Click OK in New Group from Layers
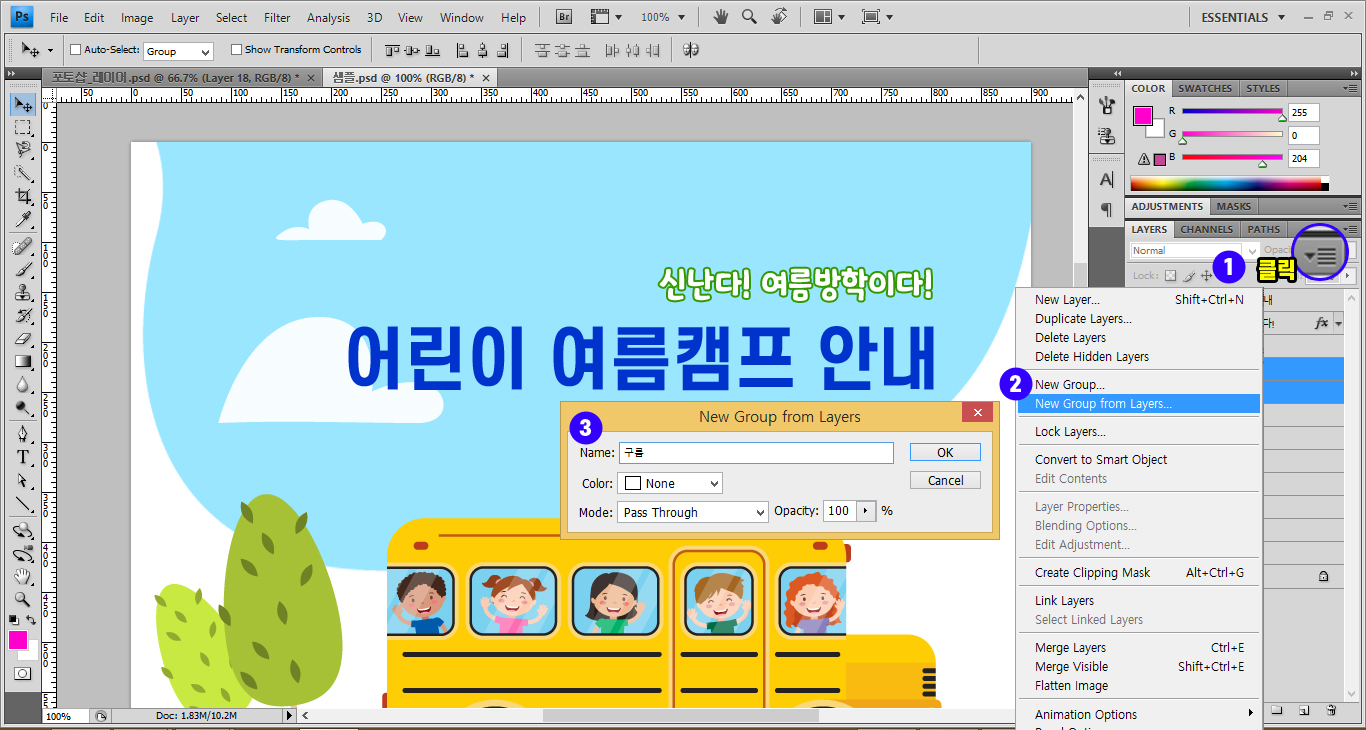Viewport: 1366px width, 730px height. pyautogui.click(x=945, y=453)
